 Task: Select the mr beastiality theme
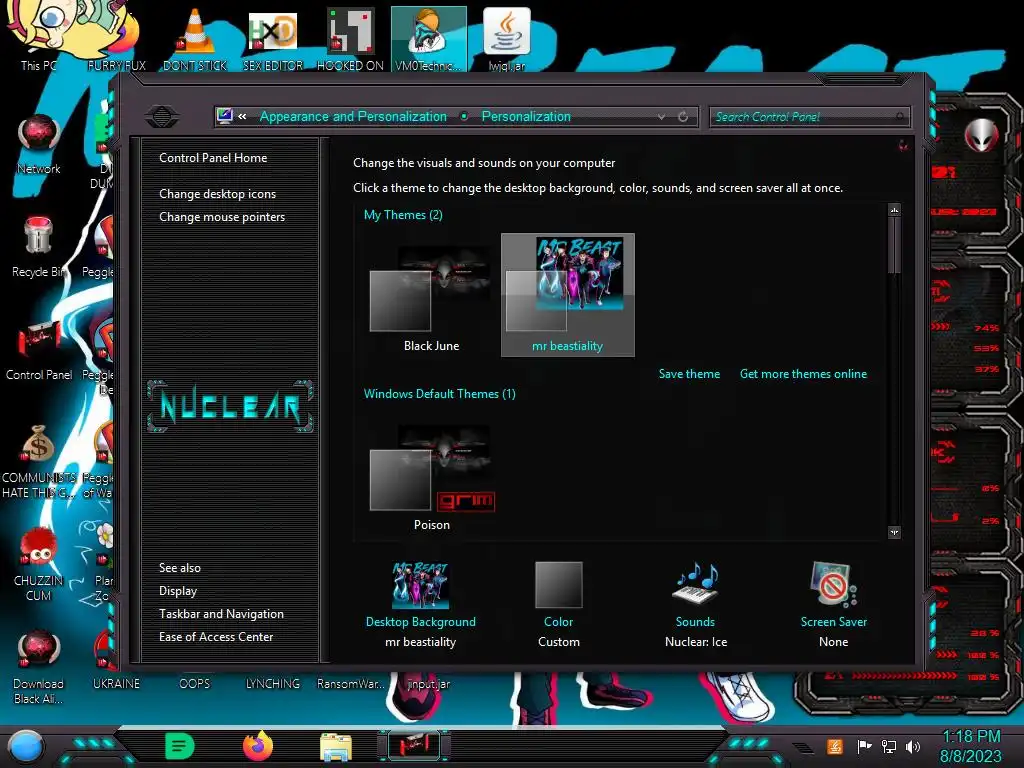[568, 295]
